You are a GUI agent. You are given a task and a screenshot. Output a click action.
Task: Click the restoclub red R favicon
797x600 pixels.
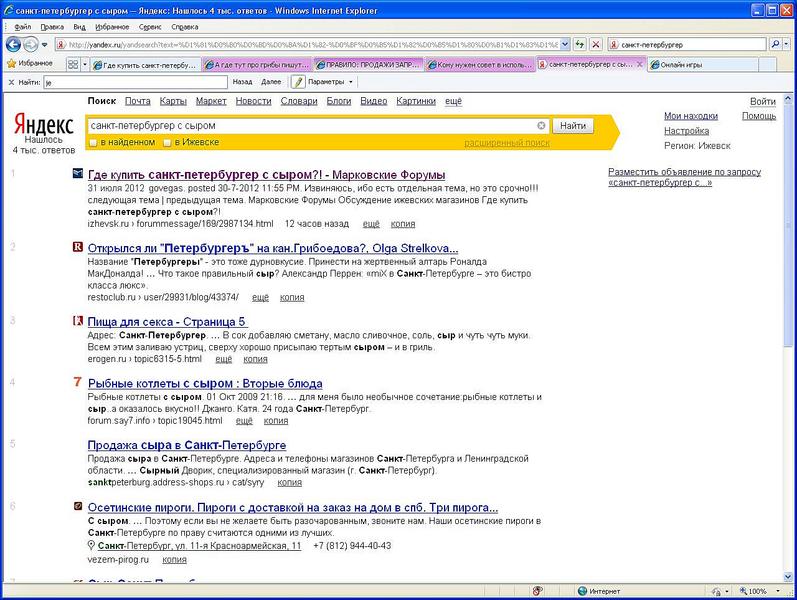[x=77, y=247]
